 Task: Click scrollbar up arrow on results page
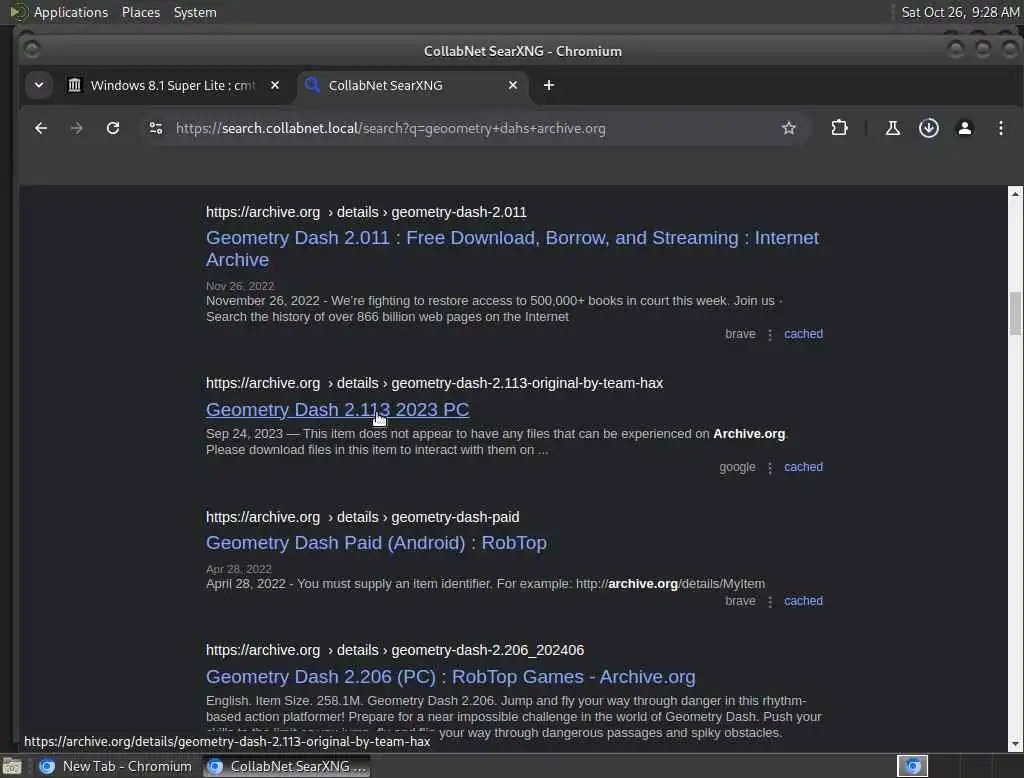click(1015, 194)
